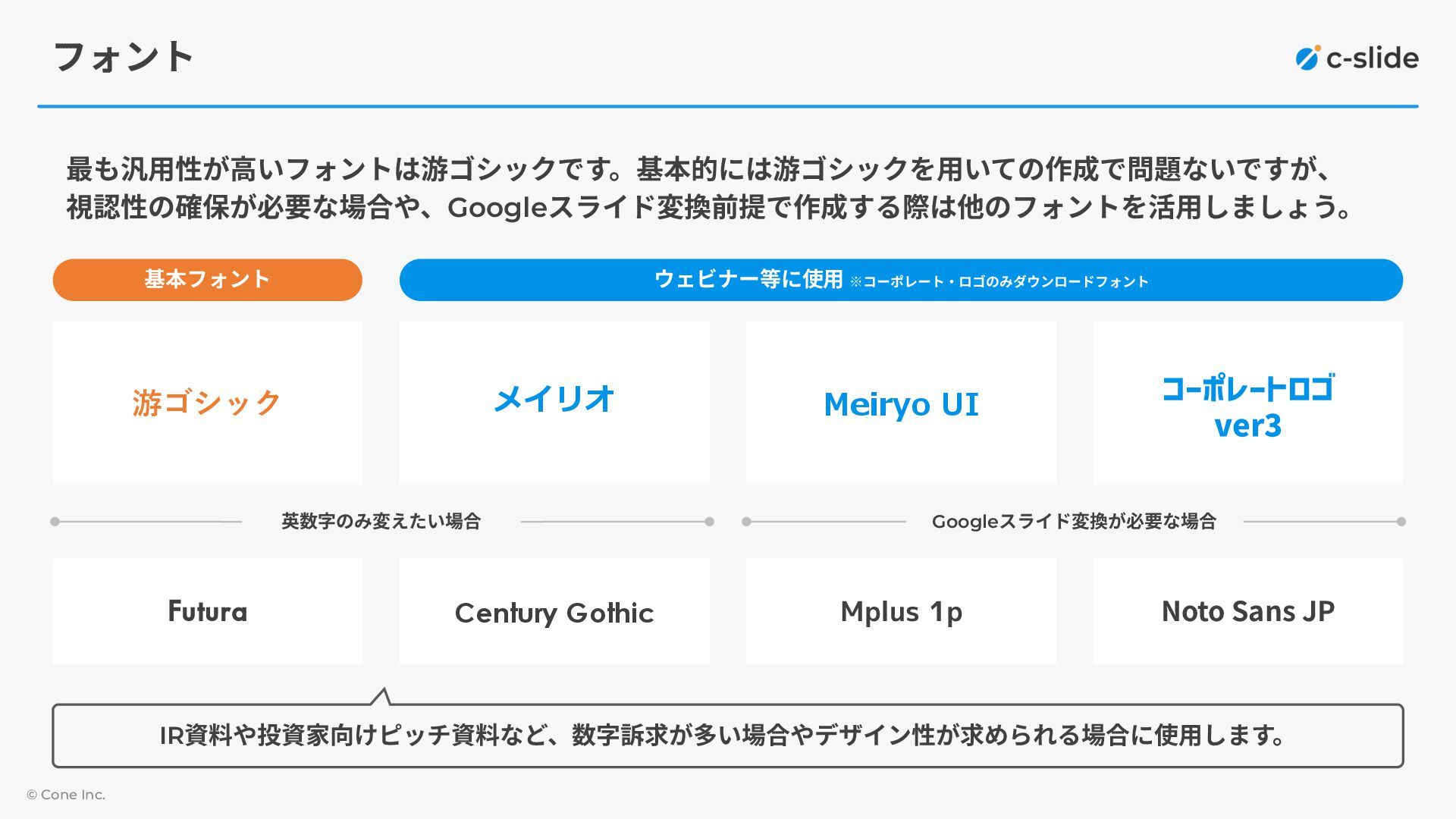This screenshot has width=1456, height=819.
Task: Click the blue header divider line
Action: coord(726,106)
